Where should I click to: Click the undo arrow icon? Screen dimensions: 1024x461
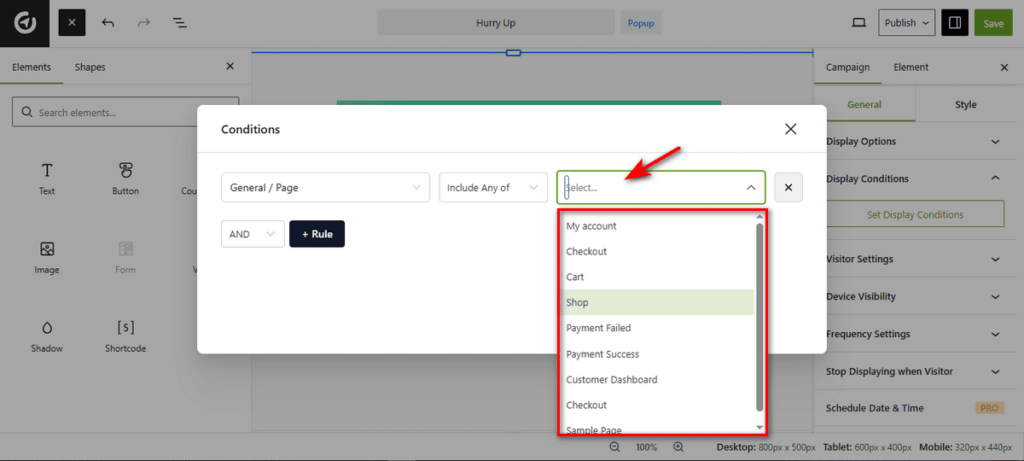tap(108, 22)
